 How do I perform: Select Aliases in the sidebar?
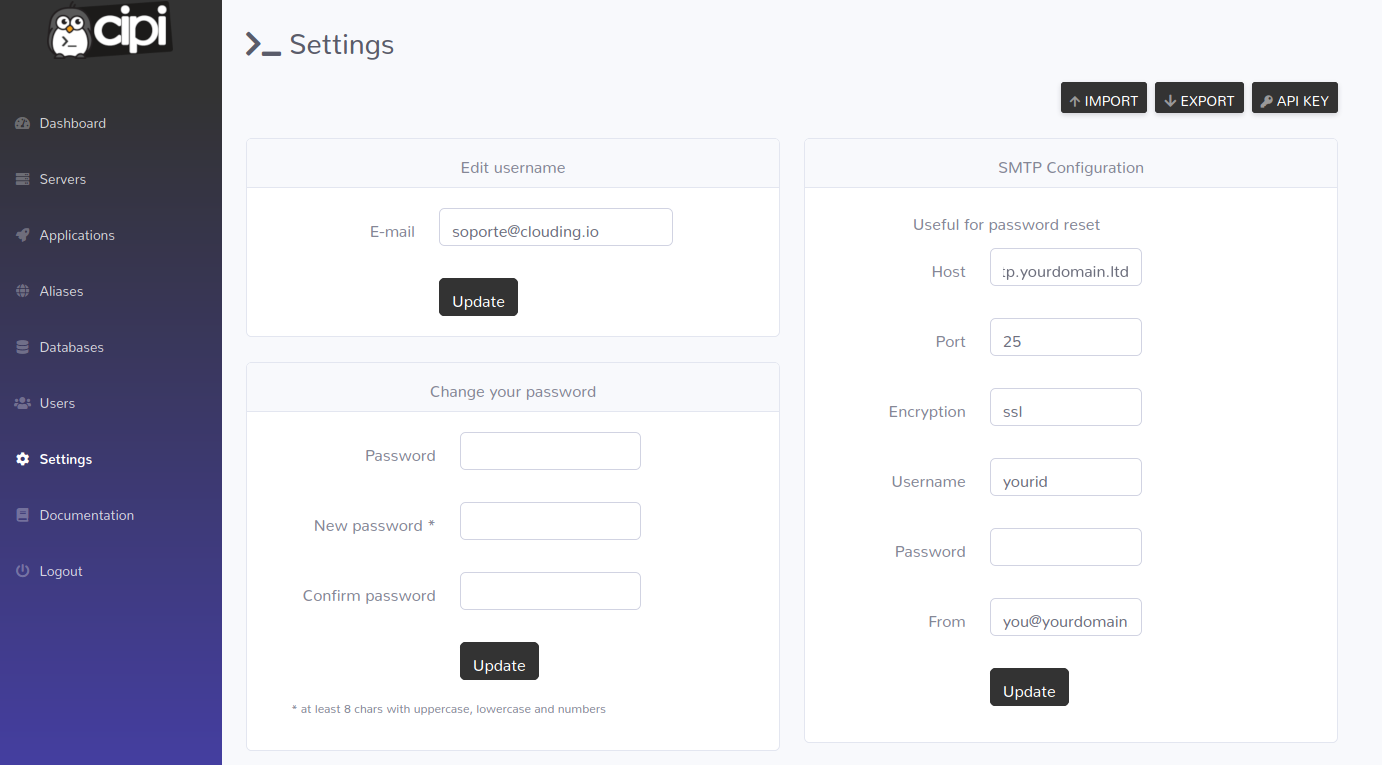point(111,292)
